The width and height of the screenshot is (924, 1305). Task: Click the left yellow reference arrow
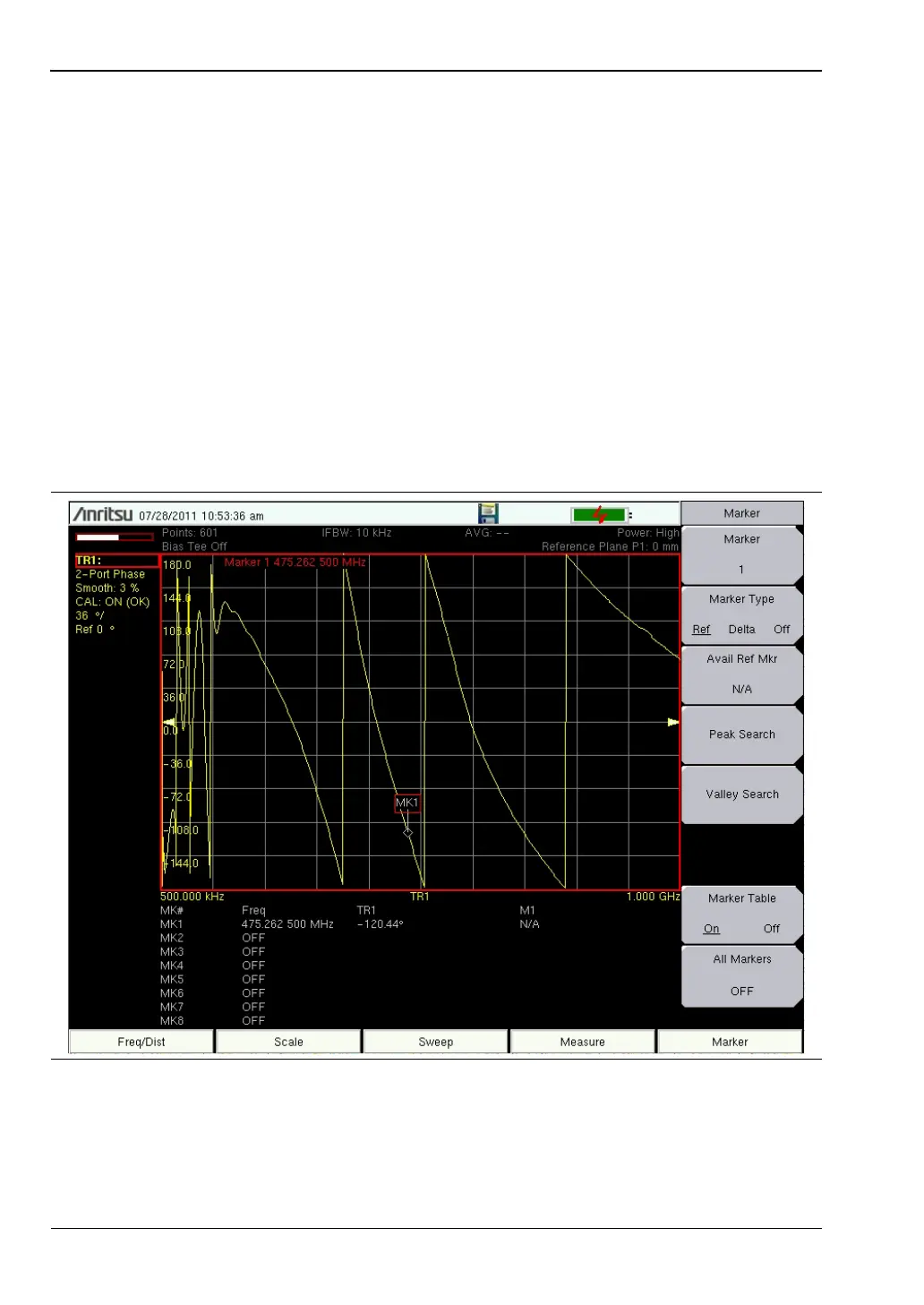click(x=168, y=722)
